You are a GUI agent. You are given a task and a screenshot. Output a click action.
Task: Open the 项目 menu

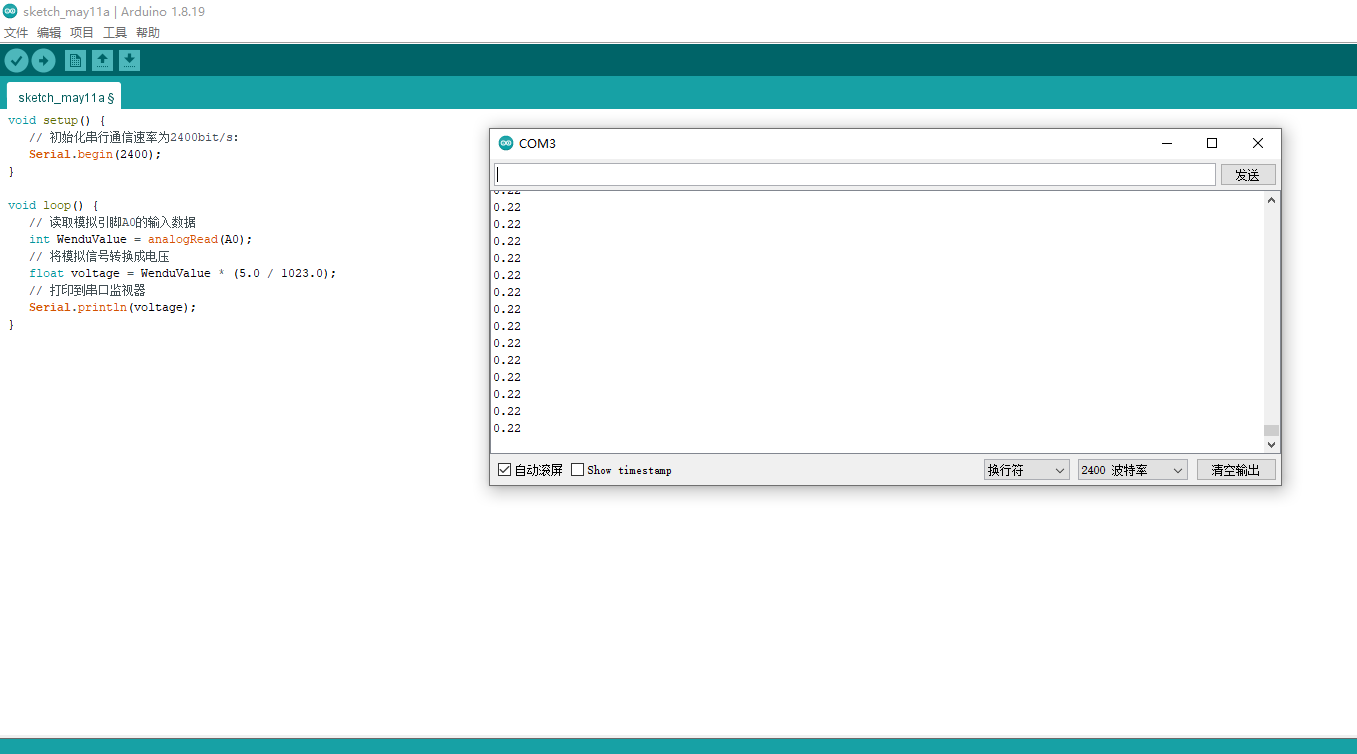tap(82, 33)
